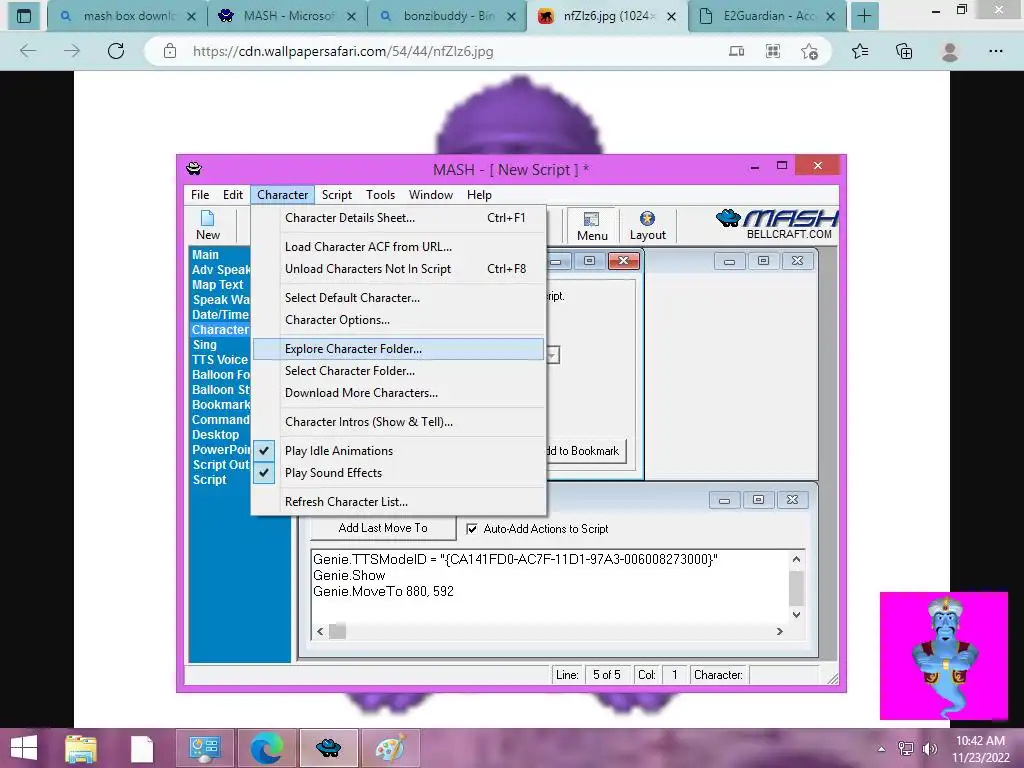Image resolution: width=1024 pixels, height=768 pixels.
Task: Click the MASH title bar app icon
Action: 194,168
